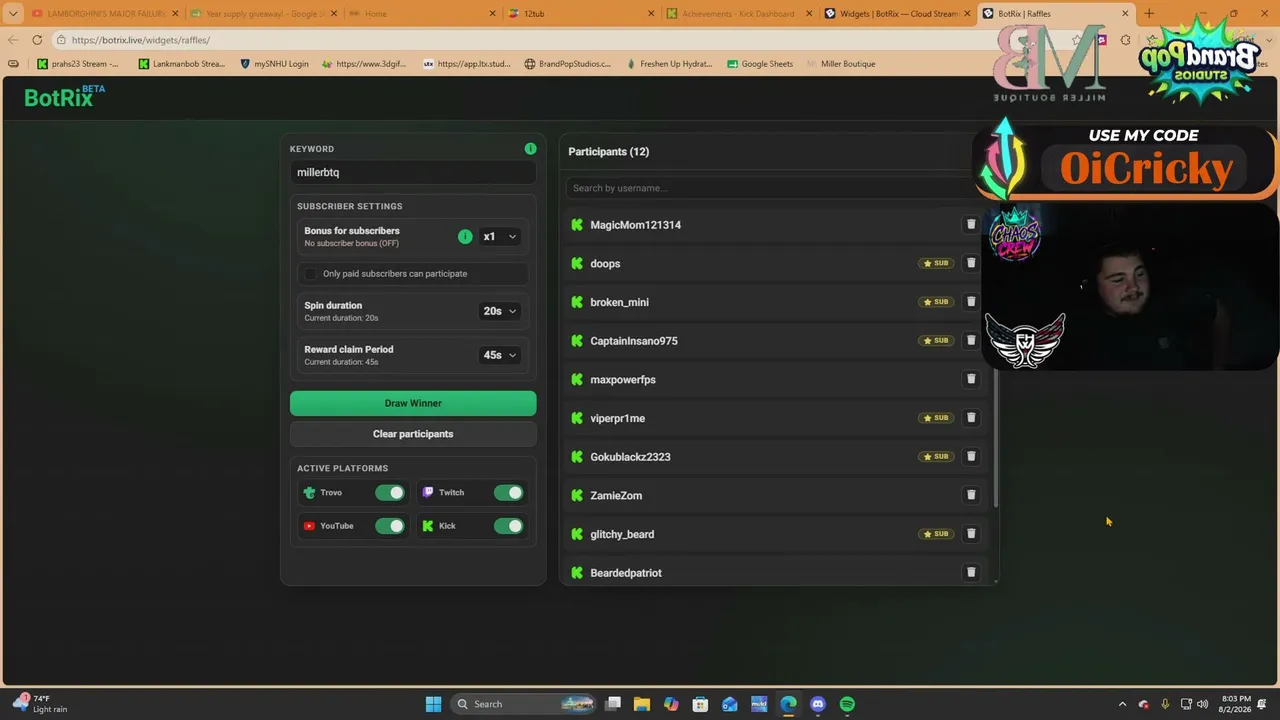Image resolution: width=1280 pixels, height=720 pixels.
Task: Open the Reward claim Period 45s dropdown
Action: tap(499, 355)
